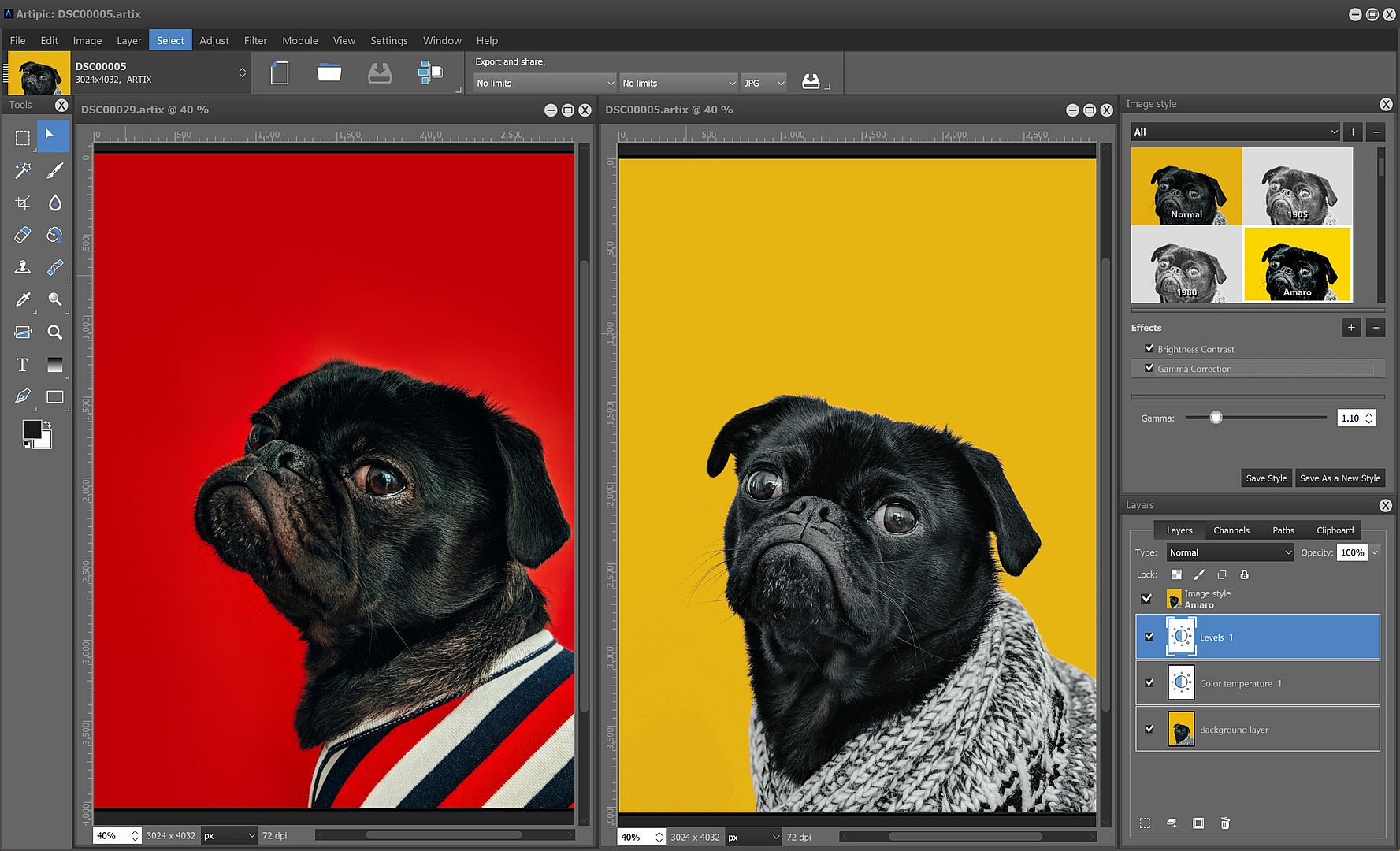Select the Magic Wand tool
1400x851 pixels.
22,170
